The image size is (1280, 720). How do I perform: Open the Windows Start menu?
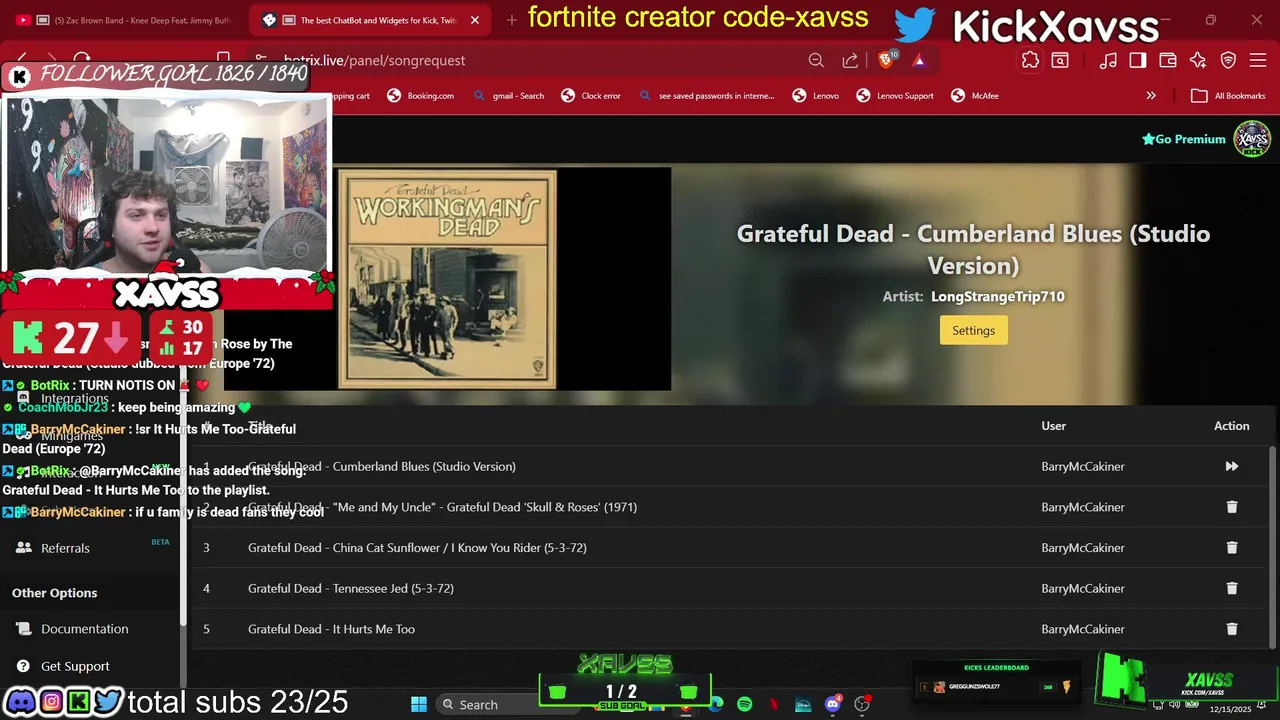point(419,705)
